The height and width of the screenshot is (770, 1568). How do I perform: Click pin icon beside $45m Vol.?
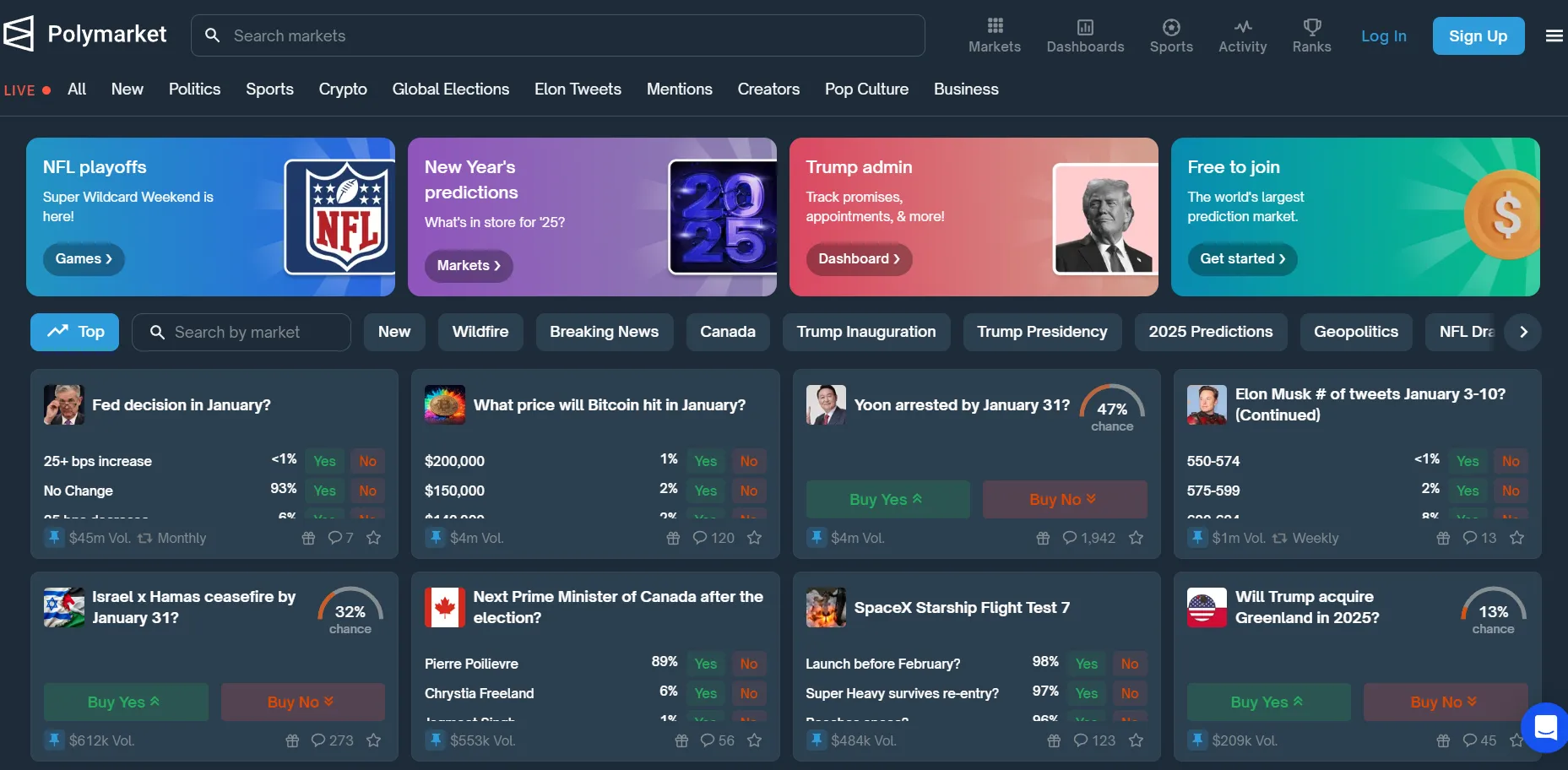[x=54, y=538]
